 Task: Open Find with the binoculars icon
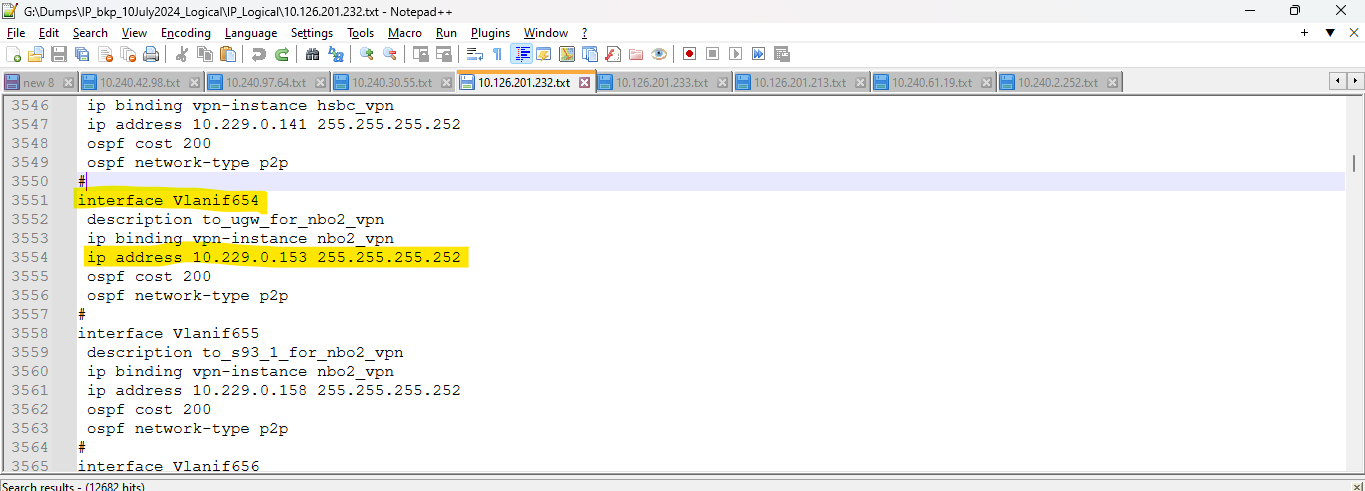[312, 54]
